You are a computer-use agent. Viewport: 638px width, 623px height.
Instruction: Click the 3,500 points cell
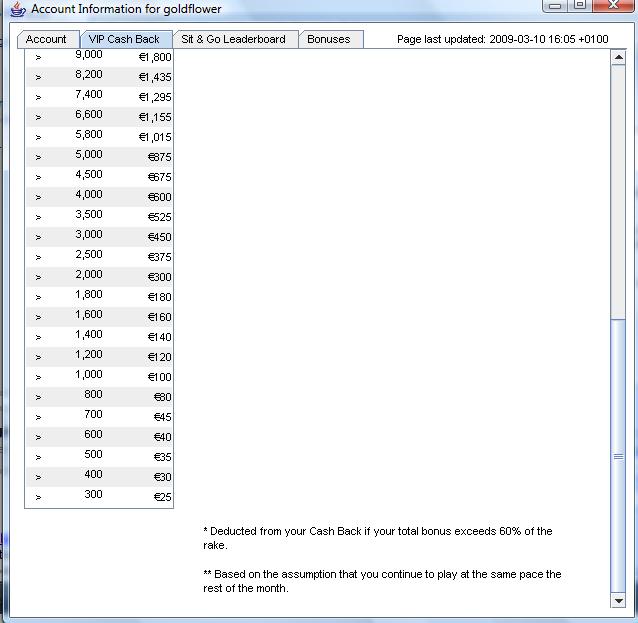[x=89, y=214]
